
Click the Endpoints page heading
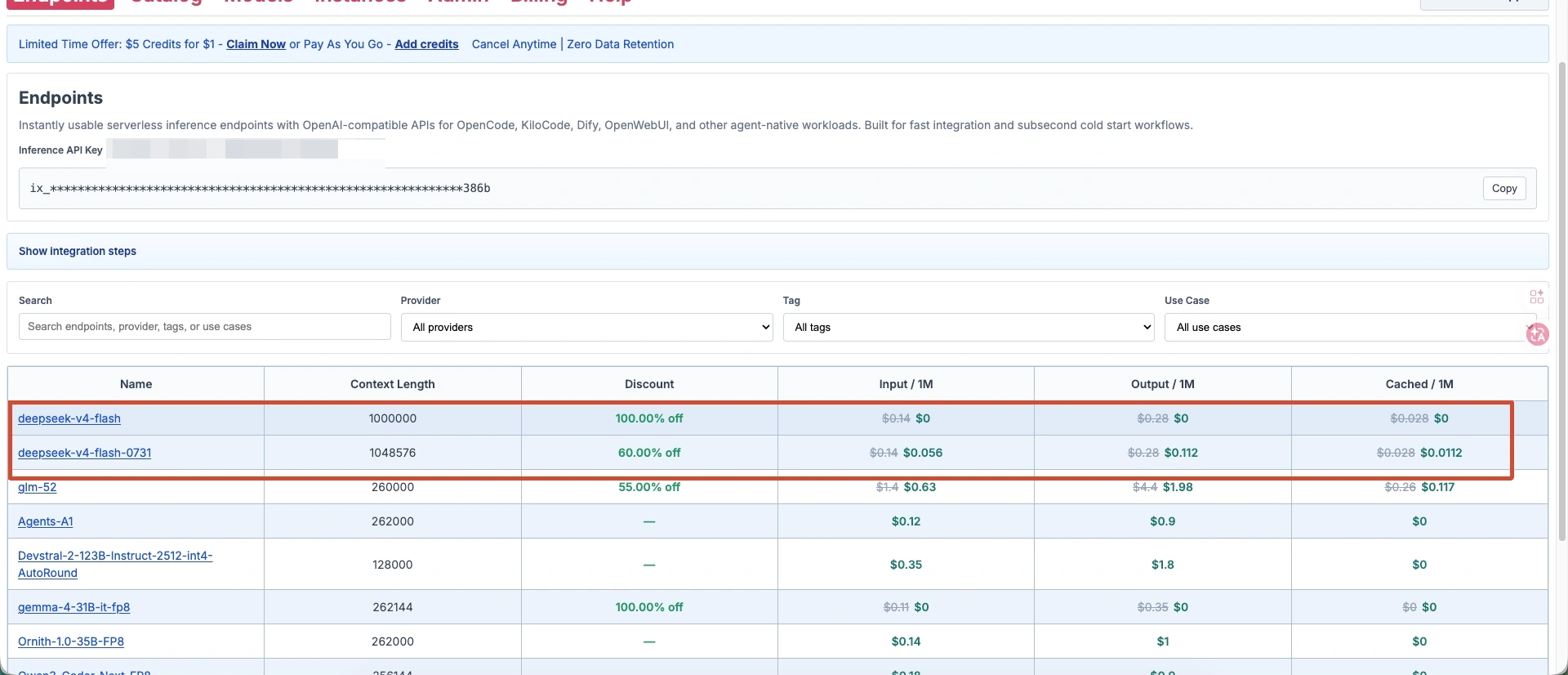60,98
